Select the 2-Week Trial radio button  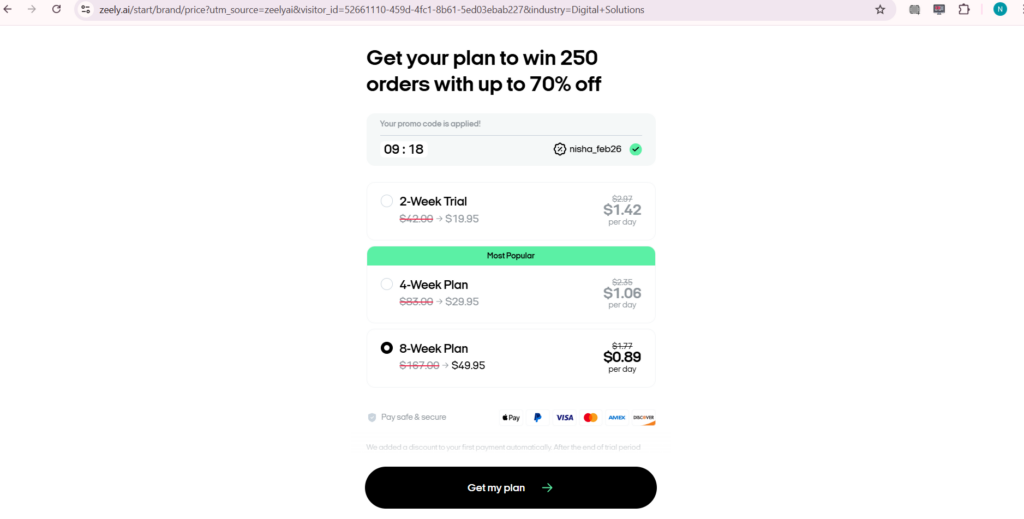[x=387, y=201]
